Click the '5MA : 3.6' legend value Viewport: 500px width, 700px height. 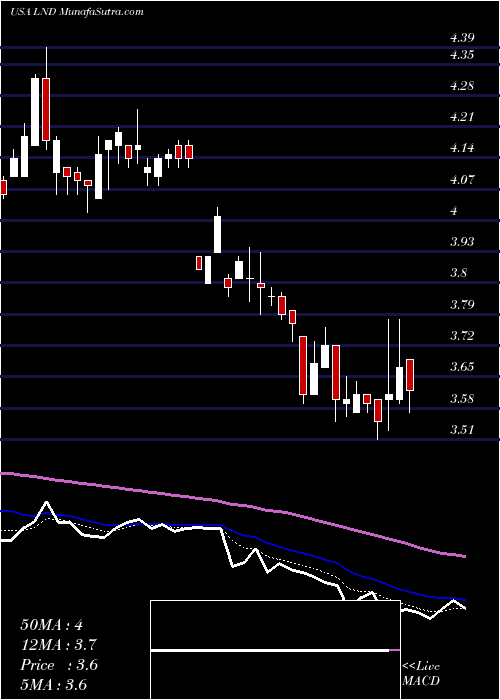pyautogui.click(x=54, y=685)
